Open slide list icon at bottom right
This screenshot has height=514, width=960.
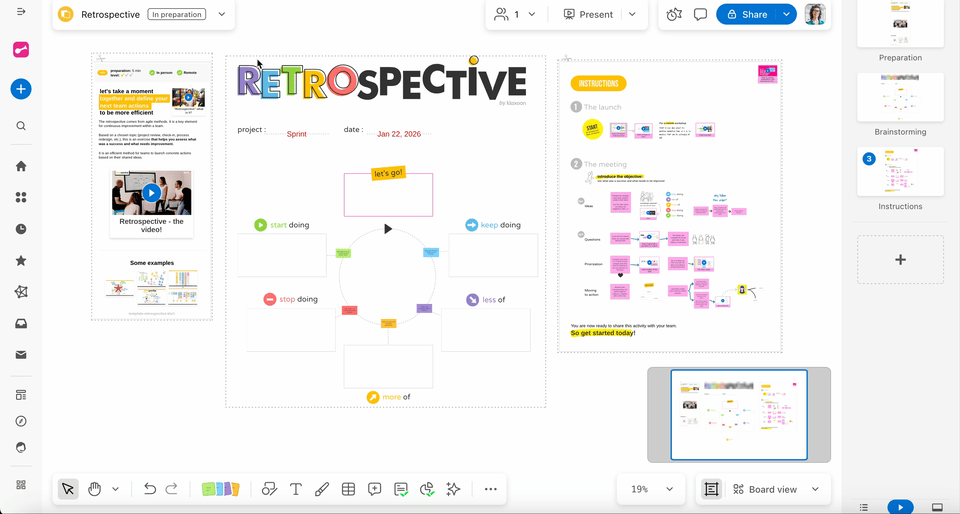(864, 507)
